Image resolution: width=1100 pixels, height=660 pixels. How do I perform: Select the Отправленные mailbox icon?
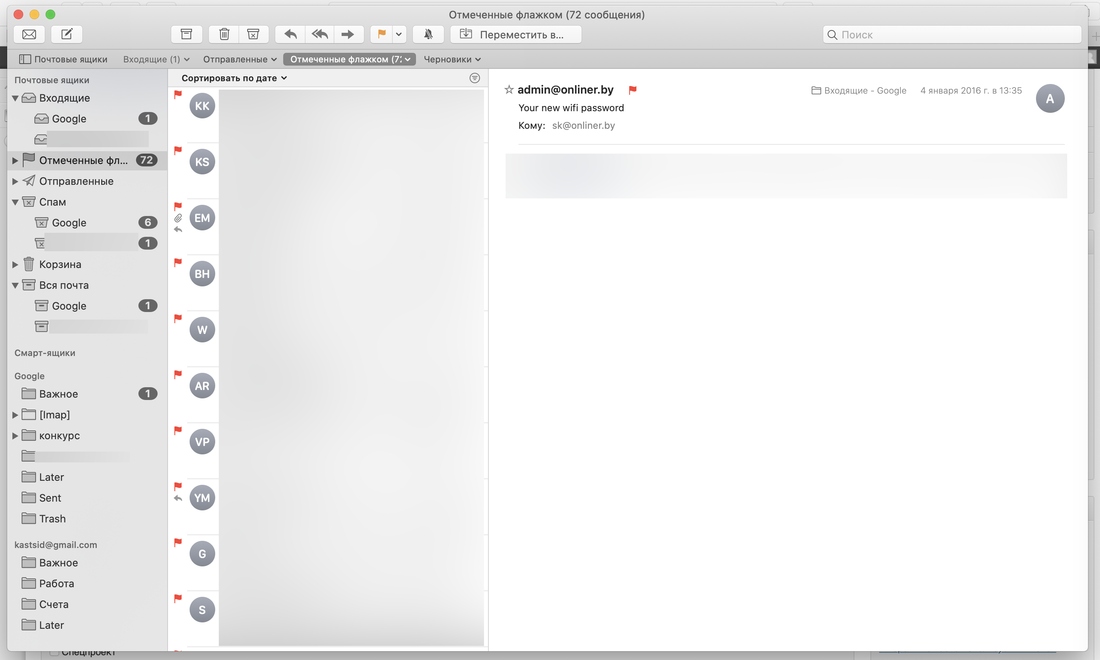click(29, 181)
